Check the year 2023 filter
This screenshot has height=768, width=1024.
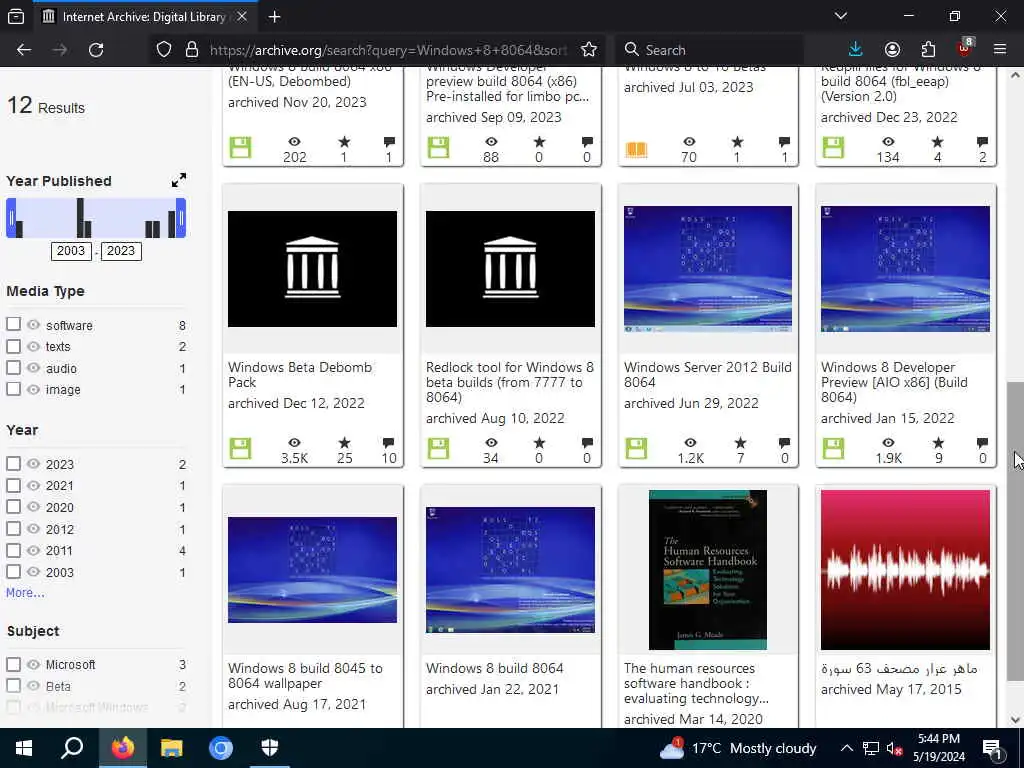pos(13,463)
